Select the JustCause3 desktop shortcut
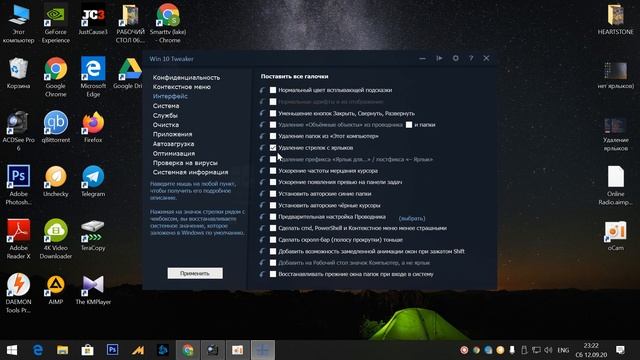Viewport: 640px width, 360px height. tap(93, 20)
